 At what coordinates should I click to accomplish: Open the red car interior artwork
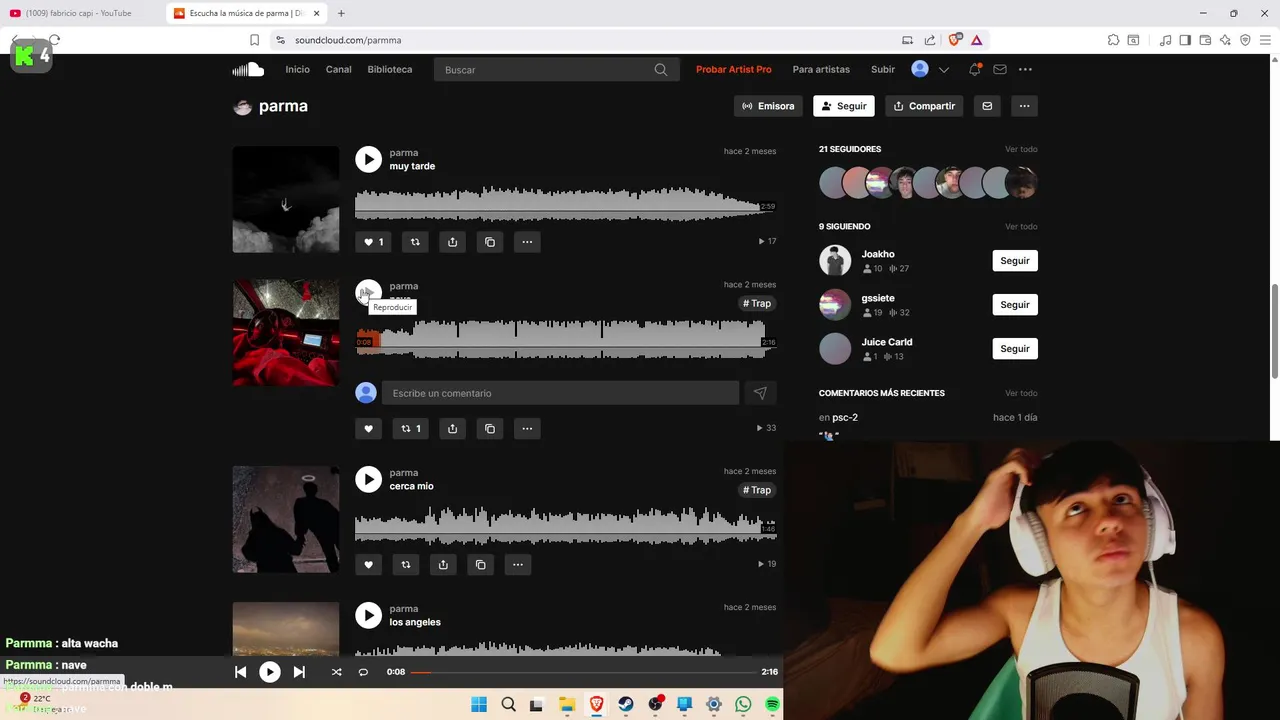pyautogui.click(x=286, y=333)
